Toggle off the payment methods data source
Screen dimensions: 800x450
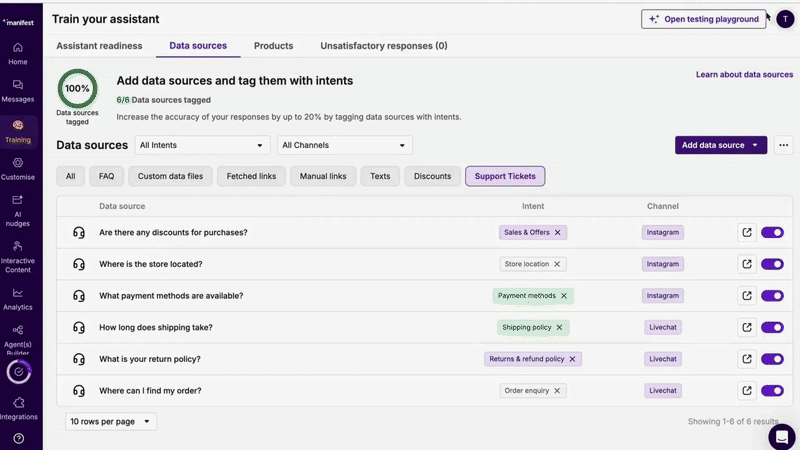pos(772,296)
